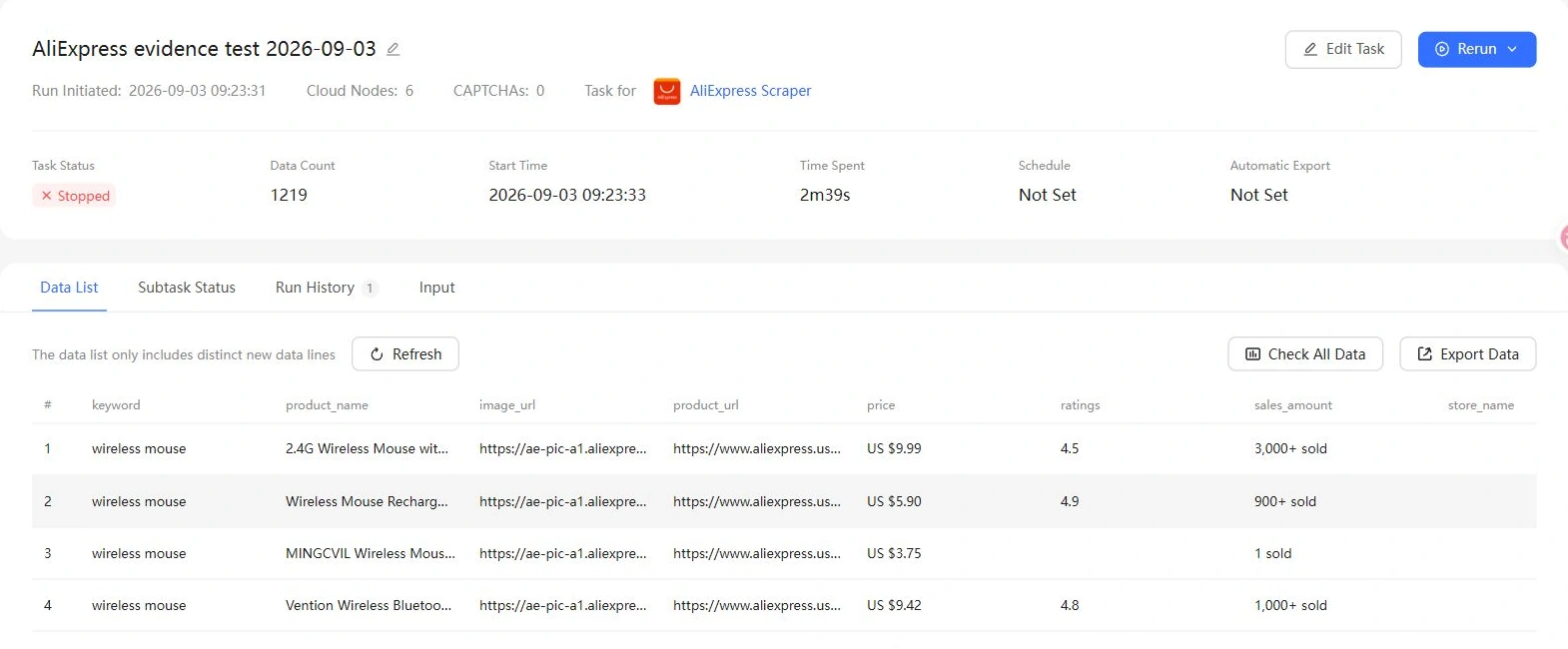The image size is (1568, 649).
Task: Click the price cell US $3.75
Action: tap(894, 554)
